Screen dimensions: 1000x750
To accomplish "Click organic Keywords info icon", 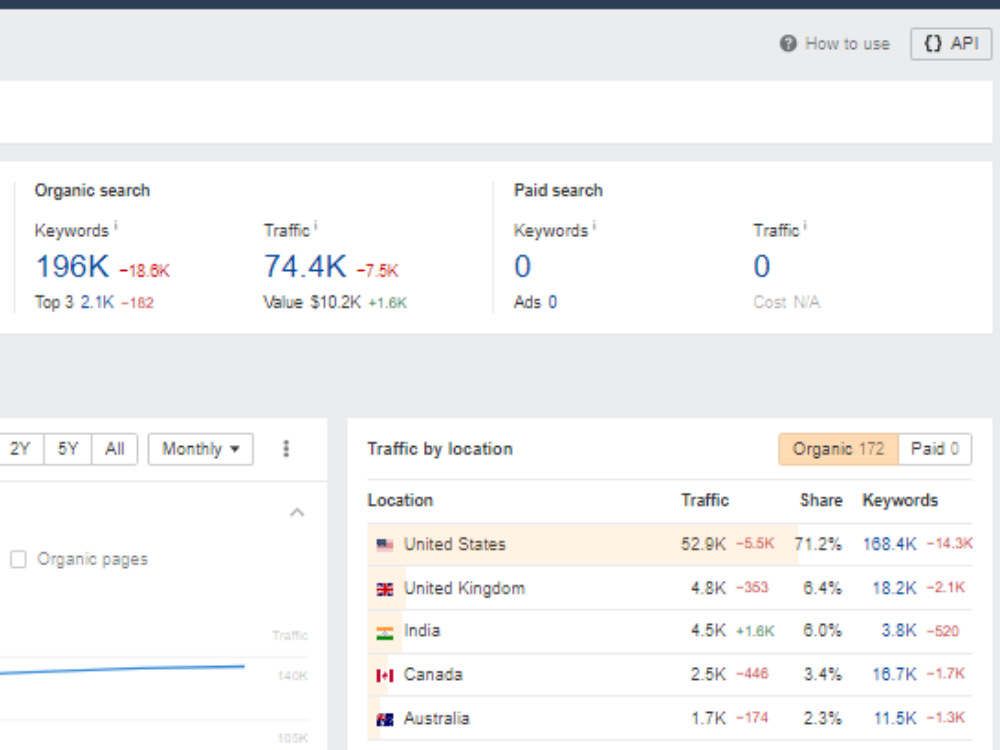I will pyautogui.click(x=115, y=225).
